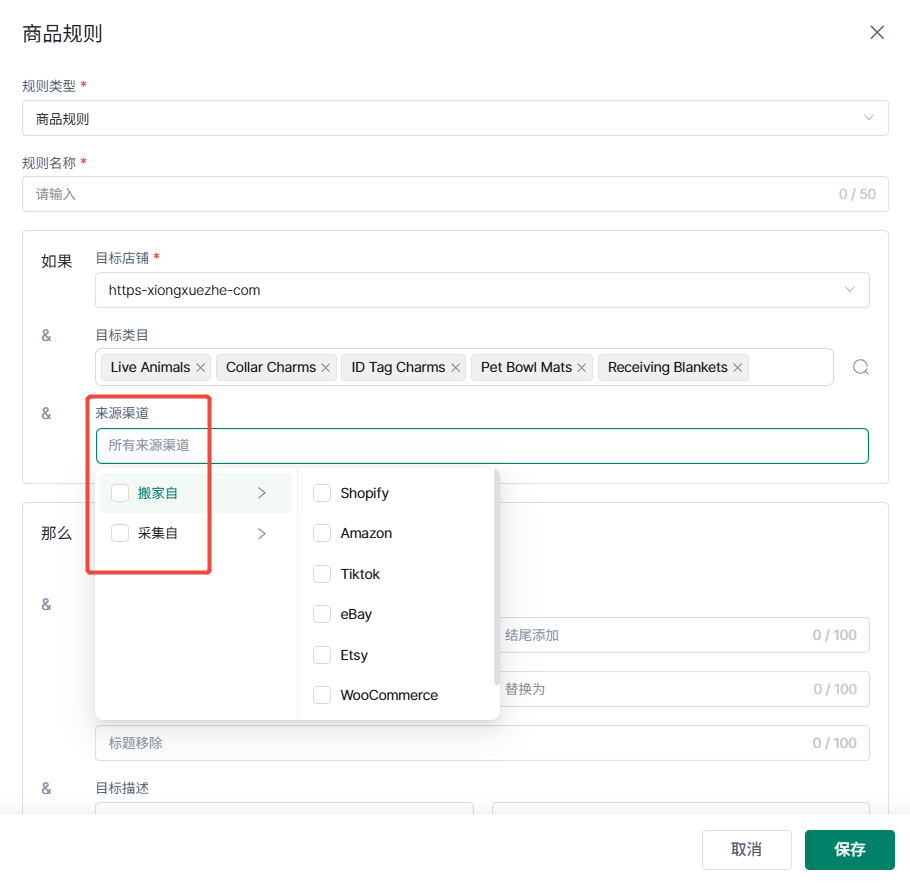Image resolution: width=910 pixels, height=885 pixels.
Task: Check the Shopify source option
Action: (x=322, y=493)
